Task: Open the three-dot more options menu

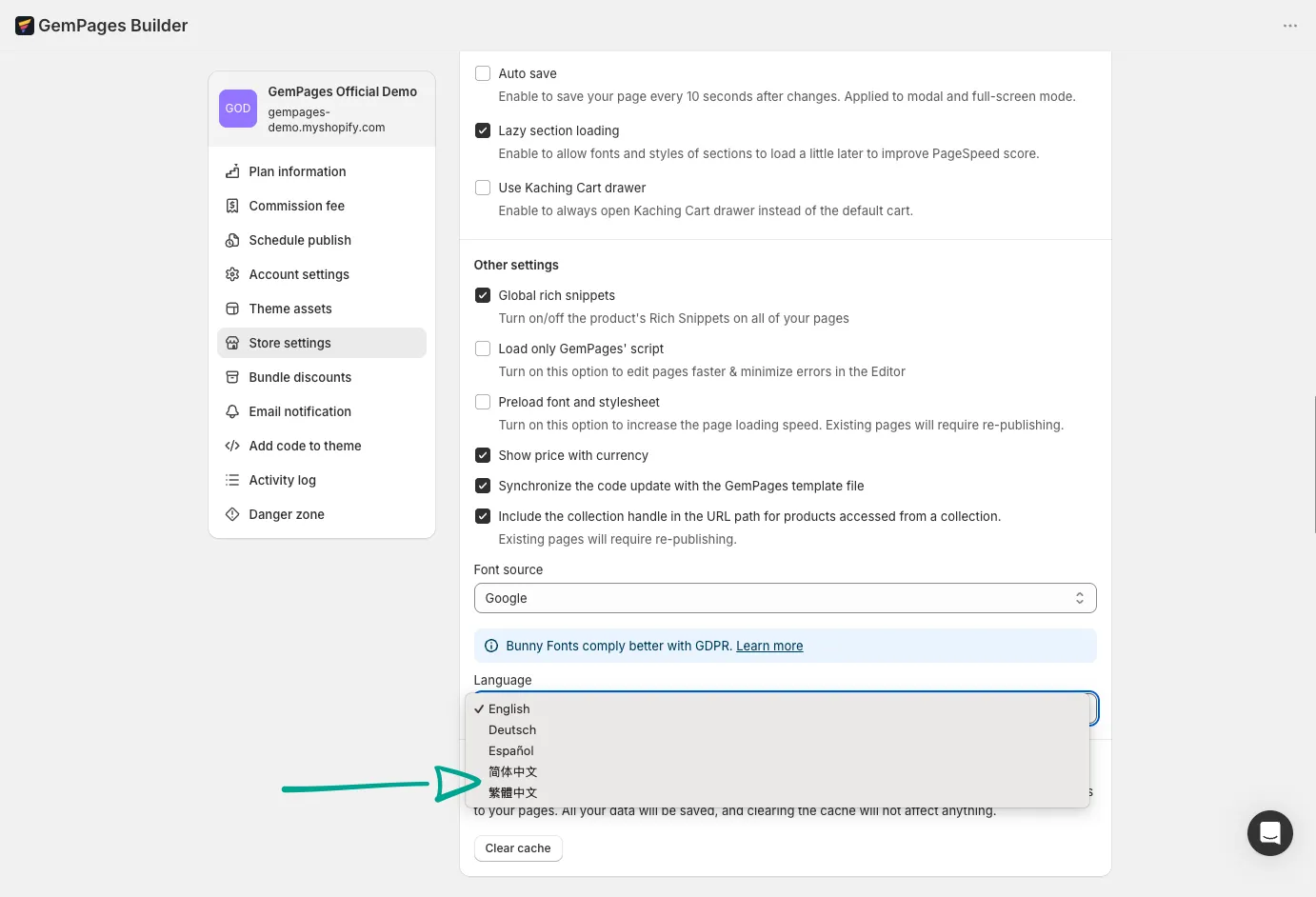Action: point(1290,26)
